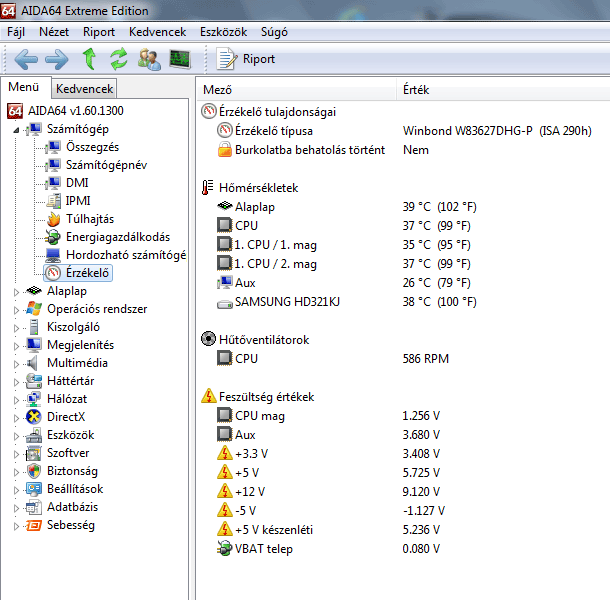The height and width of the screenshot is (600, 610).
Task: Expand the Beállítások tree node
Action: [x=16, y=490]
